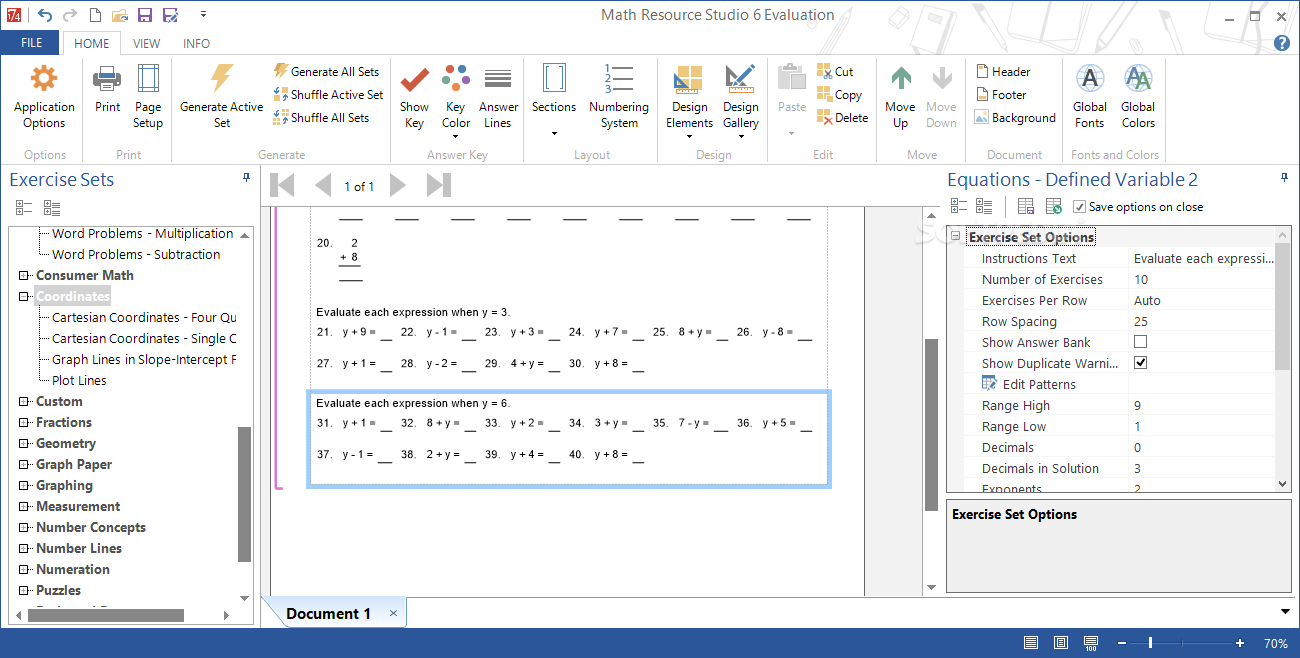Collapse the Coordinates category
This screenshot has height=658, width=1300.
(x=24, y=296)
